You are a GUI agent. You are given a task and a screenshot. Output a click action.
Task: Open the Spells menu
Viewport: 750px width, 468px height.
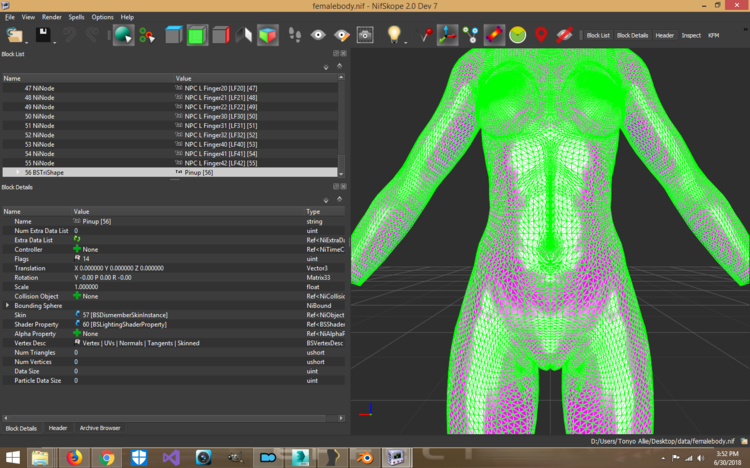[x=76, y=17]
